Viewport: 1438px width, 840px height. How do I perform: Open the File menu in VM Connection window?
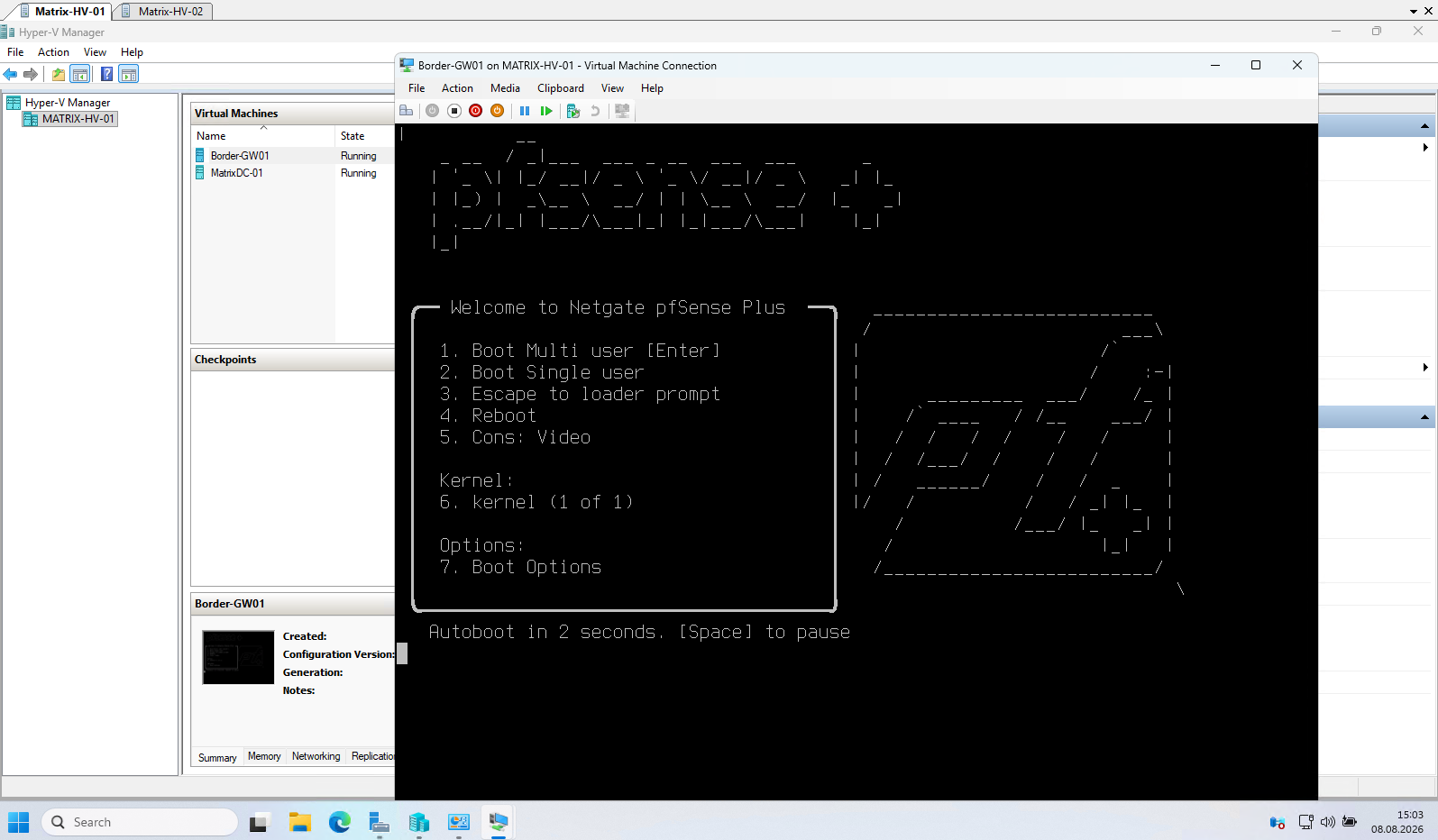pyautogui.click(x=417, y=88)
